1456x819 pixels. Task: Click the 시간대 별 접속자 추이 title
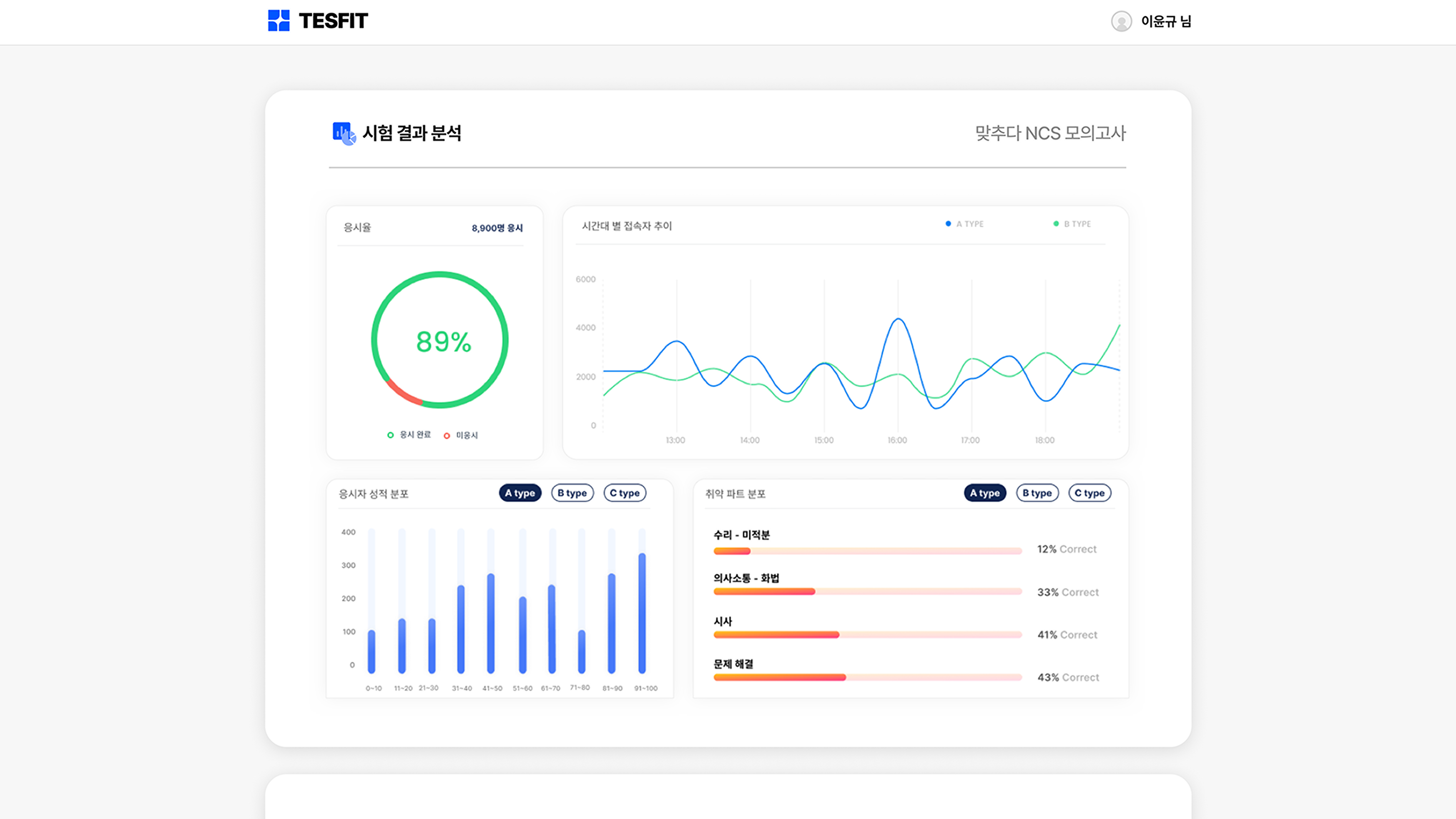(x=627, y=226)
